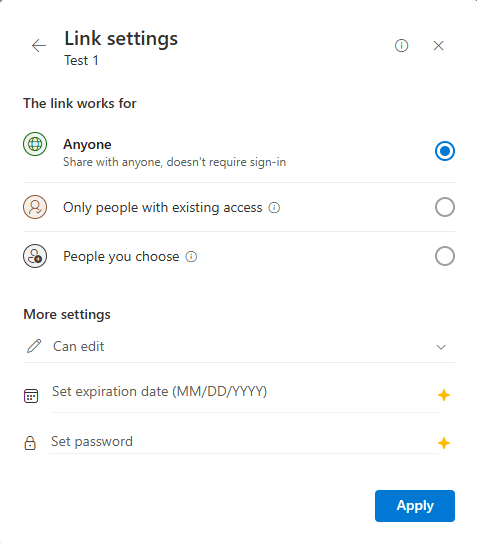This screenshot has height=543, width=477.
Task: Open the Can edit chevron arrow
Action: click(x=441, y=347)
